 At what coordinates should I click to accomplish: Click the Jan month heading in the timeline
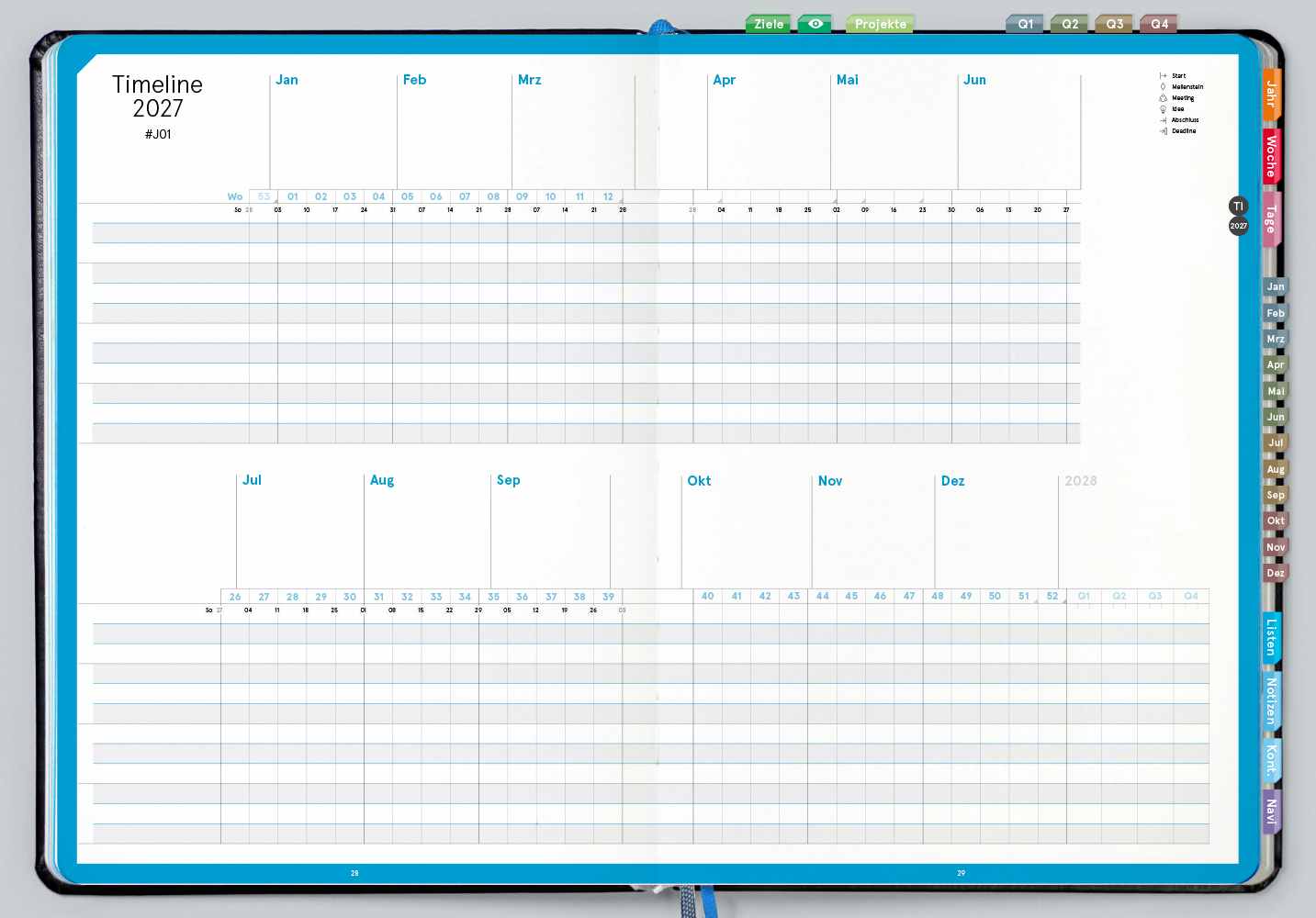pos(287,80)
